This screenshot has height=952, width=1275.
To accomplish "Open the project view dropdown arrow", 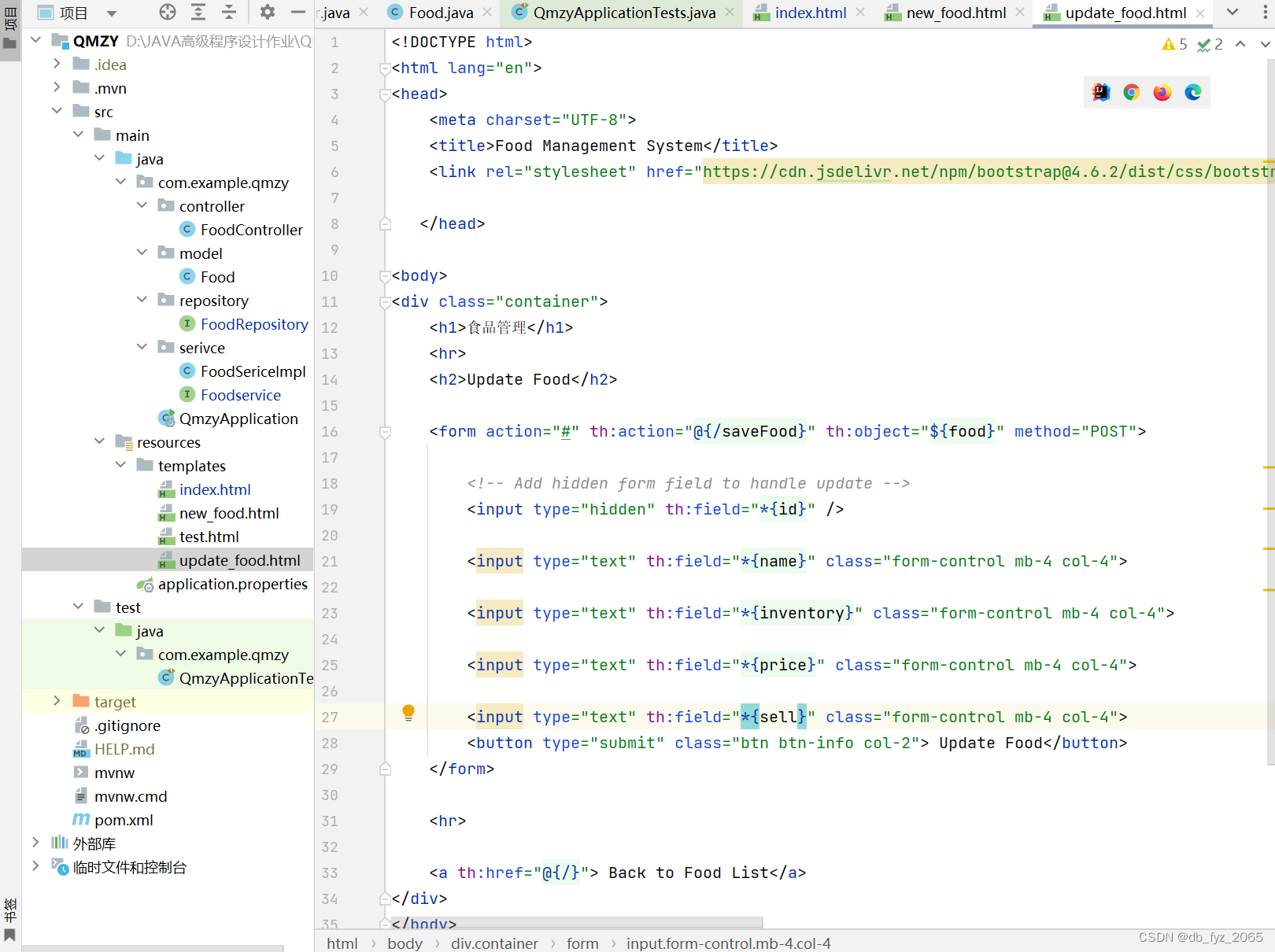I will (112, 13).
